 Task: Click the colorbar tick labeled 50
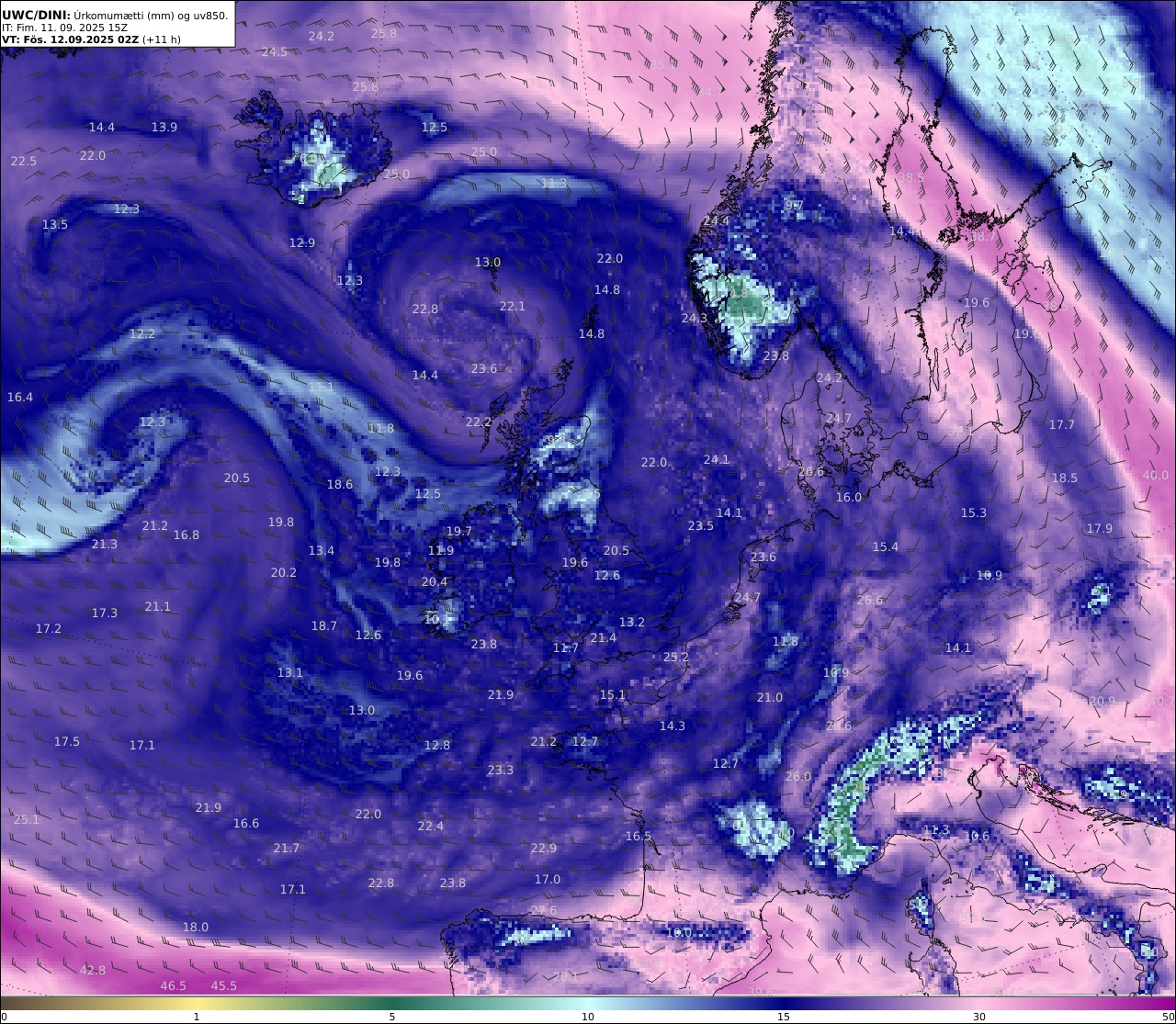1168,1017
